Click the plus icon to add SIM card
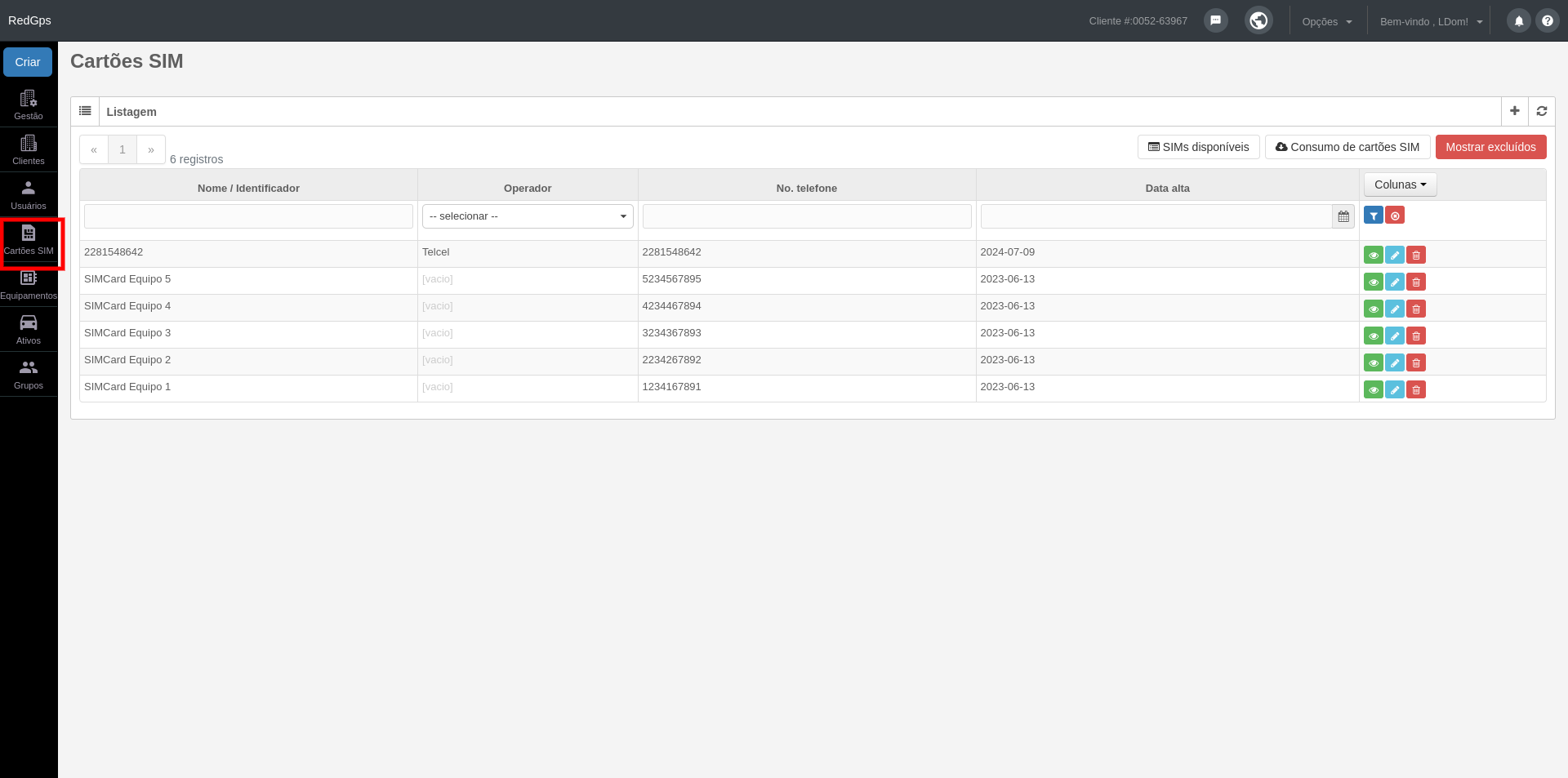The width and height of the screenshot is (1568, 778). click(x=1514, y=111)
